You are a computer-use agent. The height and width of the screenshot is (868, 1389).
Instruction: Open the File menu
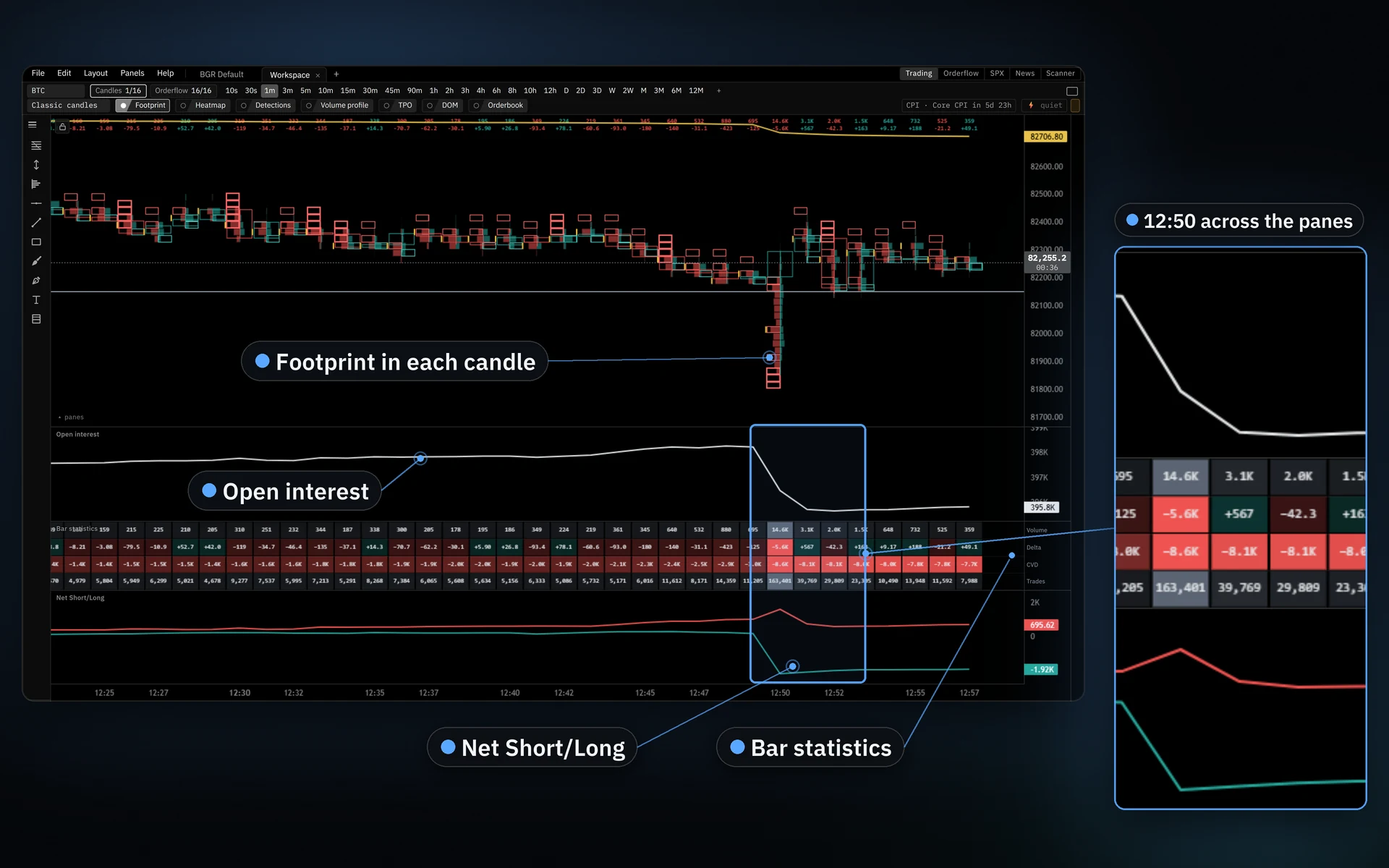38,73
